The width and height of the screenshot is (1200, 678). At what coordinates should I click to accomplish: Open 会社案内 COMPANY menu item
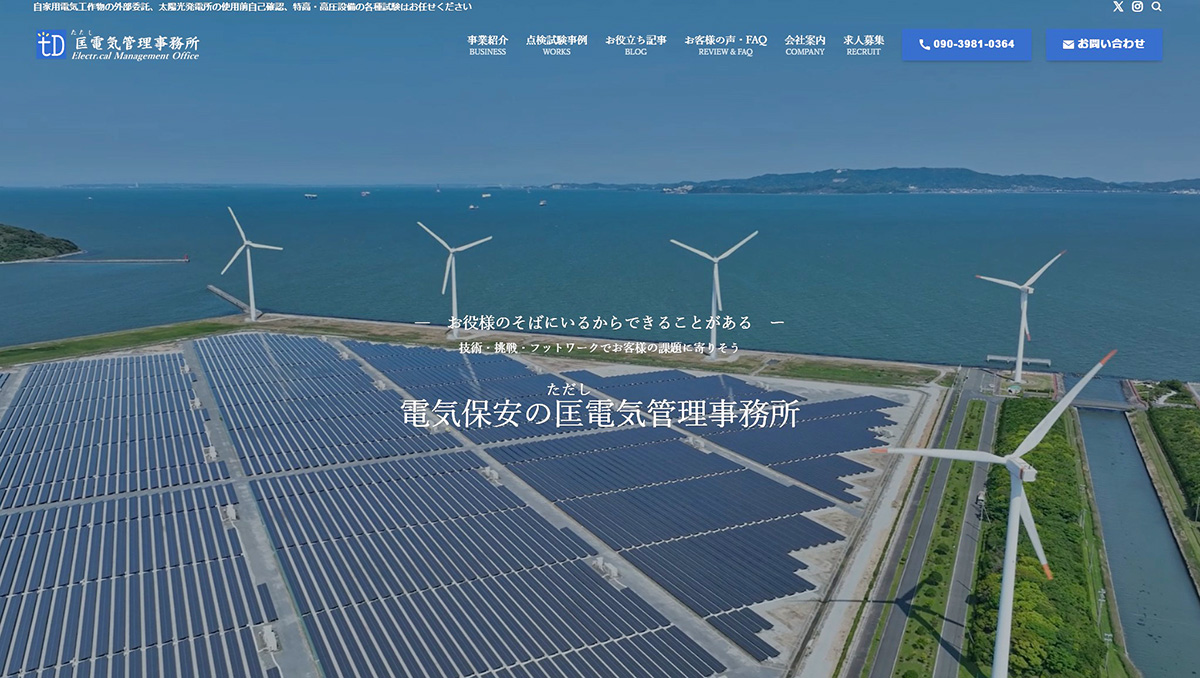pyautogui.click(x=805, y=45)
